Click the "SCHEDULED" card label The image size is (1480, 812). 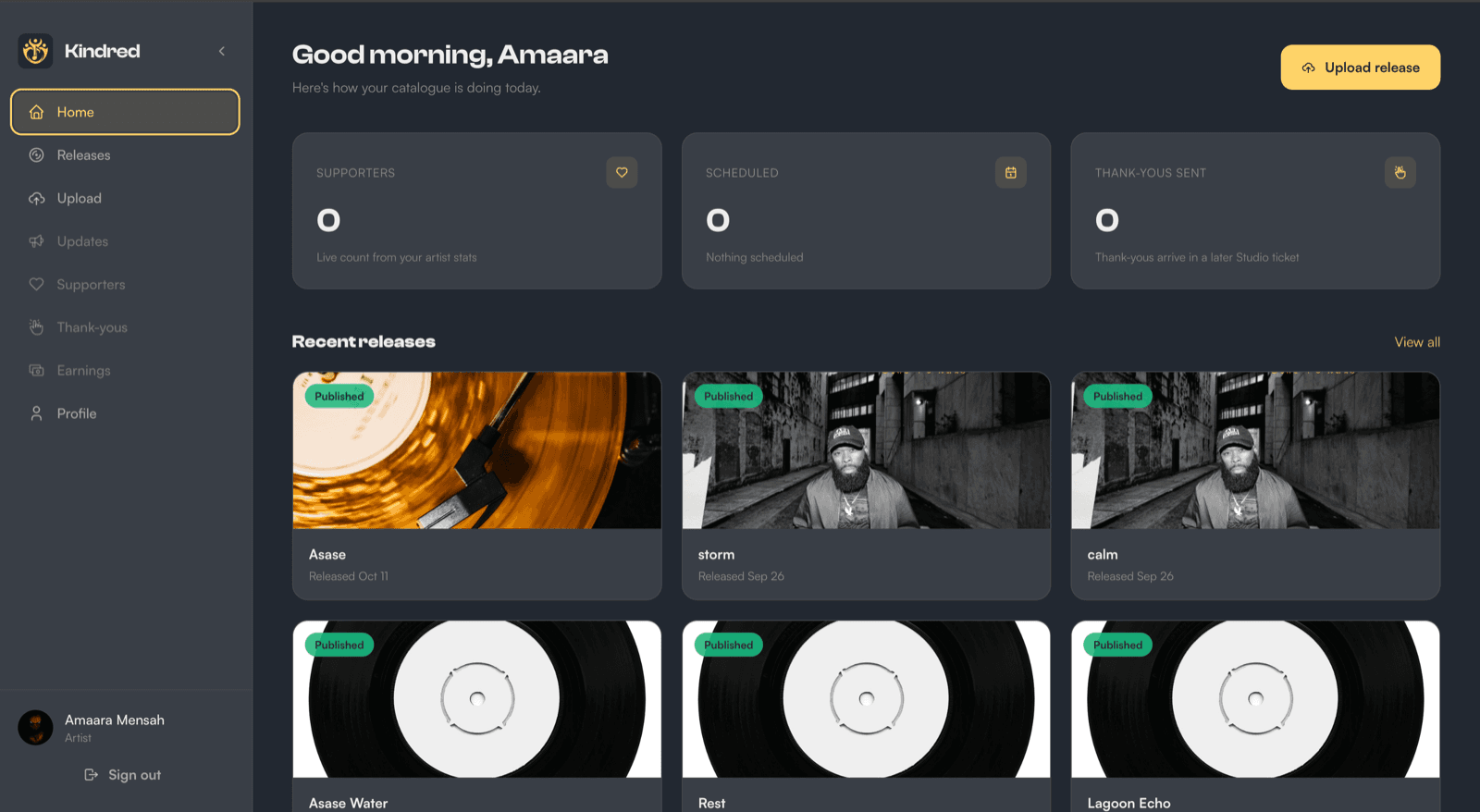point(742,173)
